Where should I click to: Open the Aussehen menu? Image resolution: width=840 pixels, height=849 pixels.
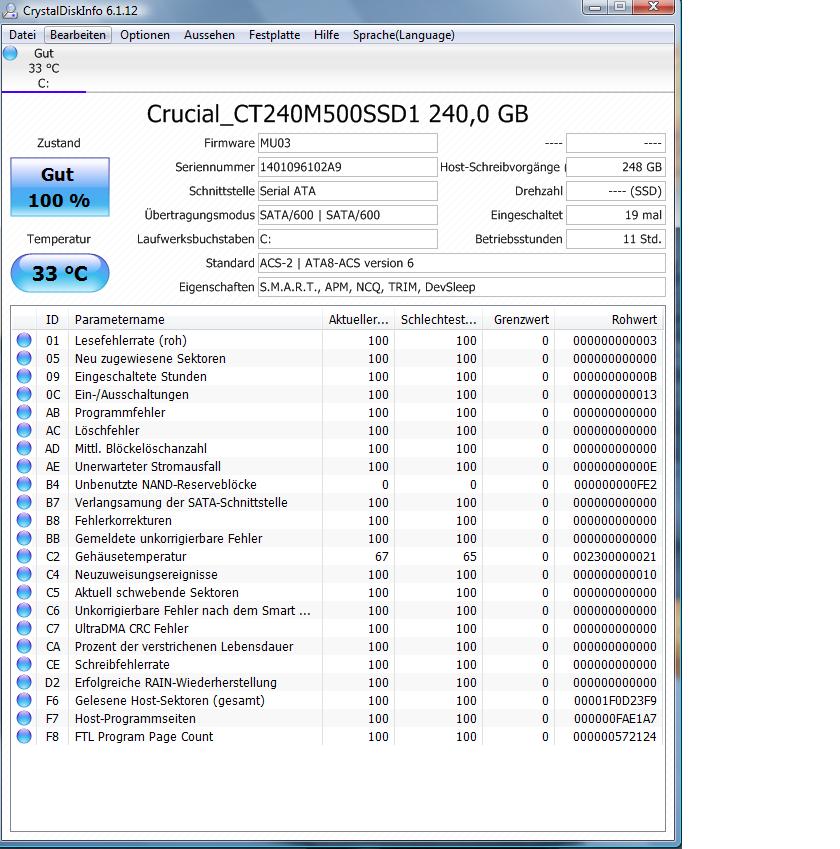(x=209, y=35)
